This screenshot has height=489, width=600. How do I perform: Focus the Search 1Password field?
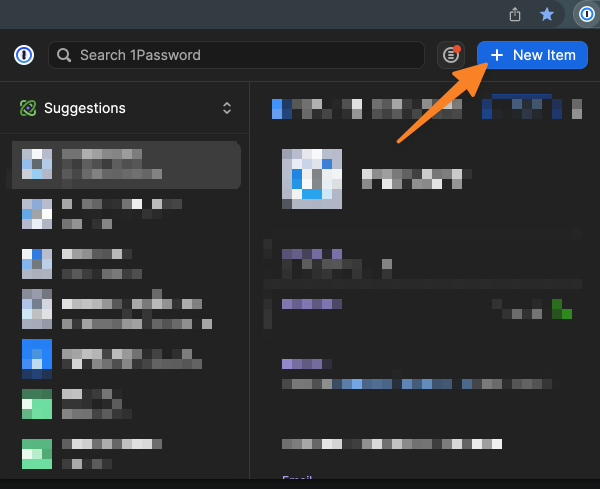[x=240, y=55]
